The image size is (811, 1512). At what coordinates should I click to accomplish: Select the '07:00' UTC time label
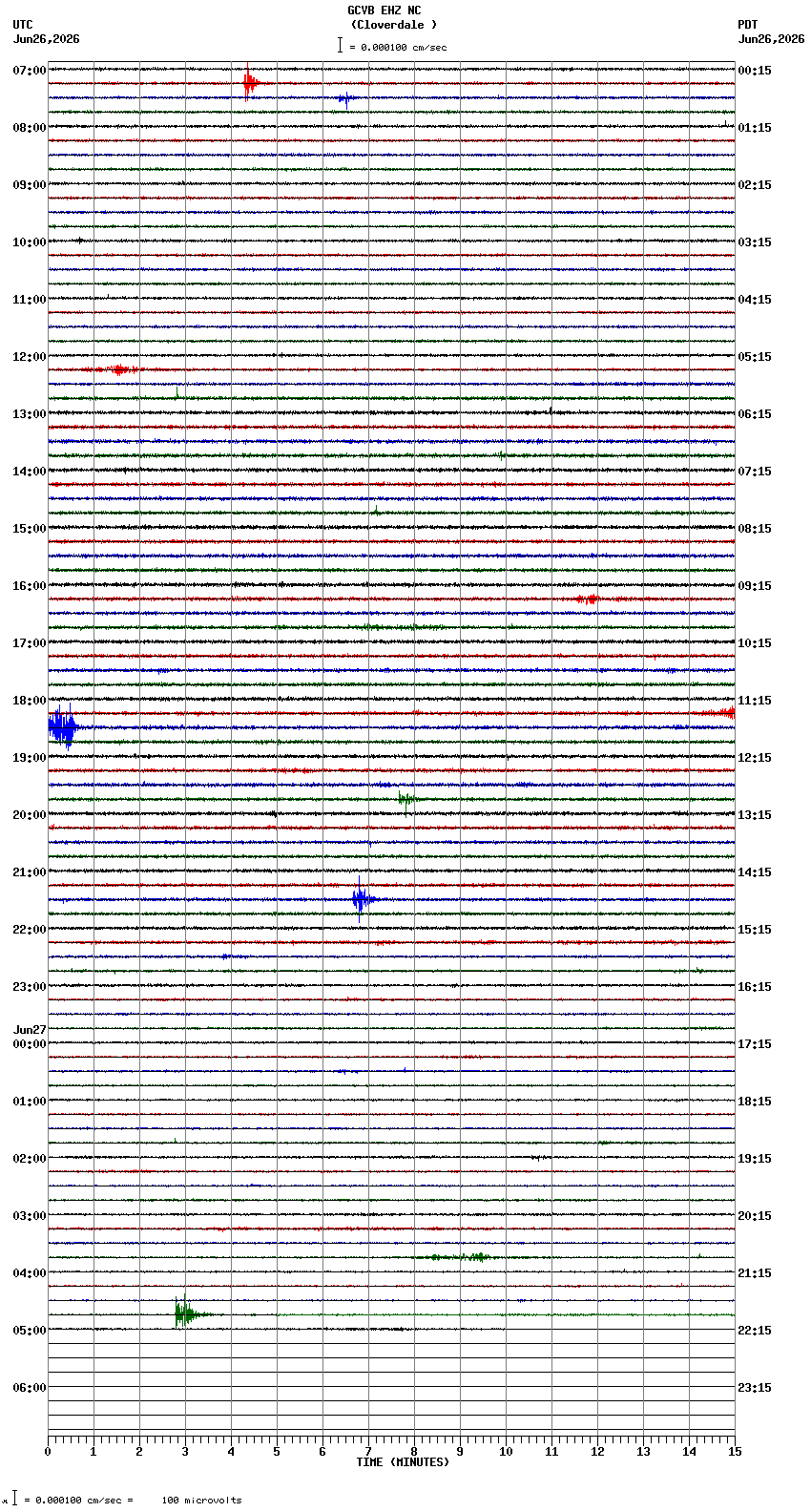(x=30, y=71)
